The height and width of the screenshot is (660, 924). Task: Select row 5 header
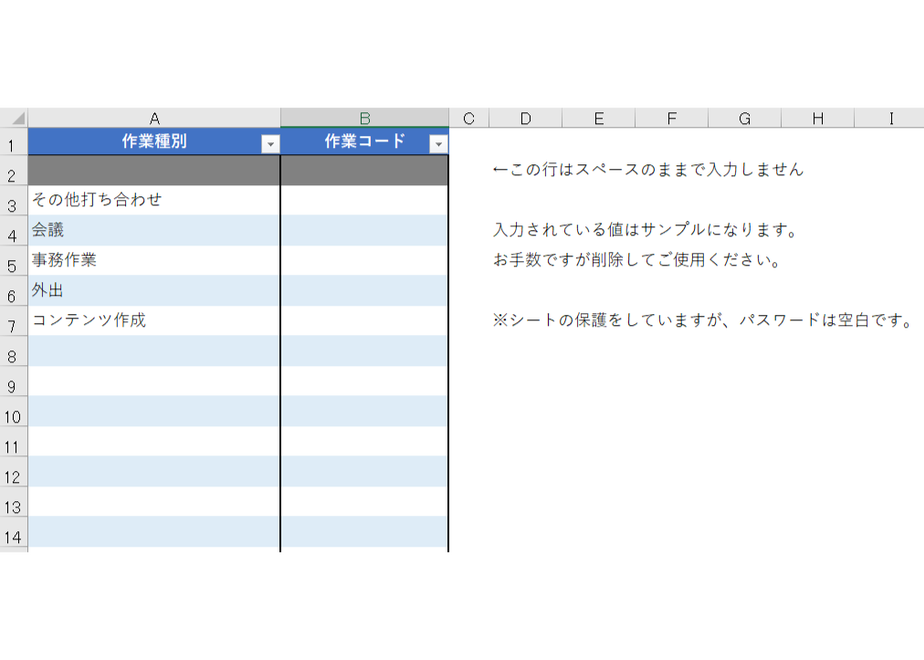pos(14,261)
